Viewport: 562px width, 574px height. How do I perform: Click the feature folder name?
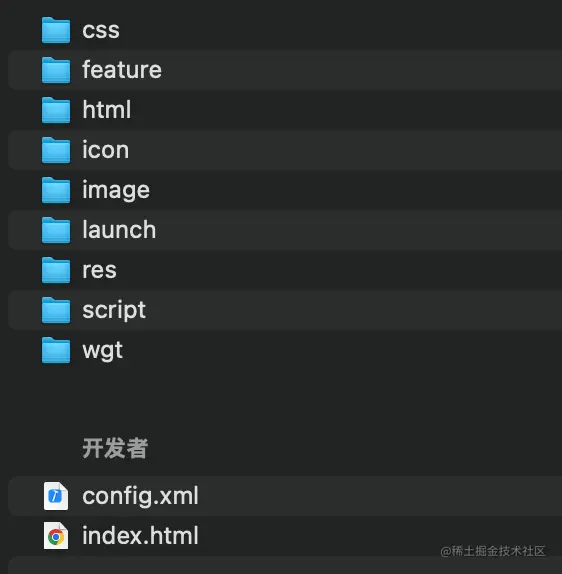[122, 69]
